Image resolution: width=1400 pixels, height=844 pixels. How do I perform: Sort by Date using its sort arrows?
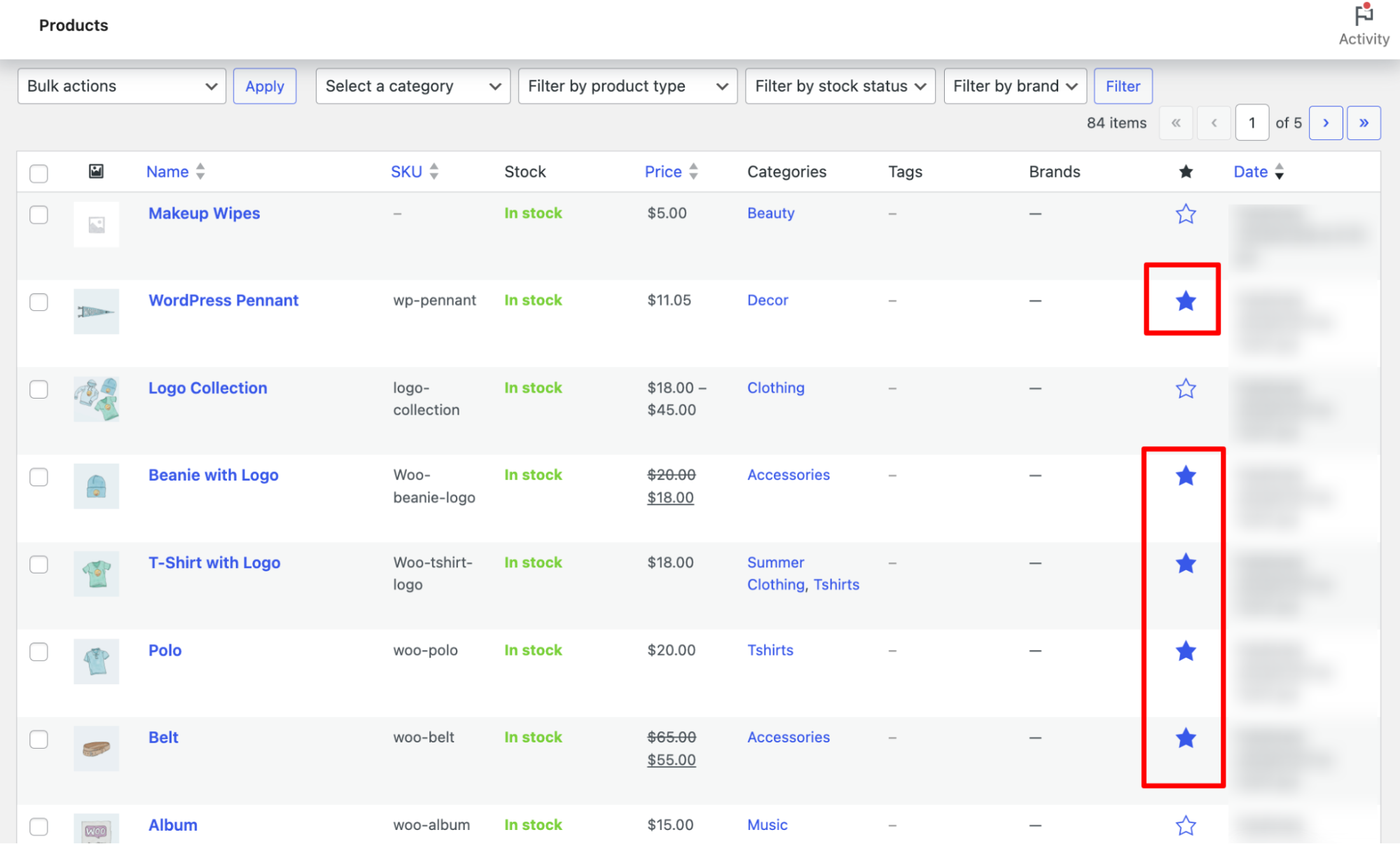pos(1279,172)
